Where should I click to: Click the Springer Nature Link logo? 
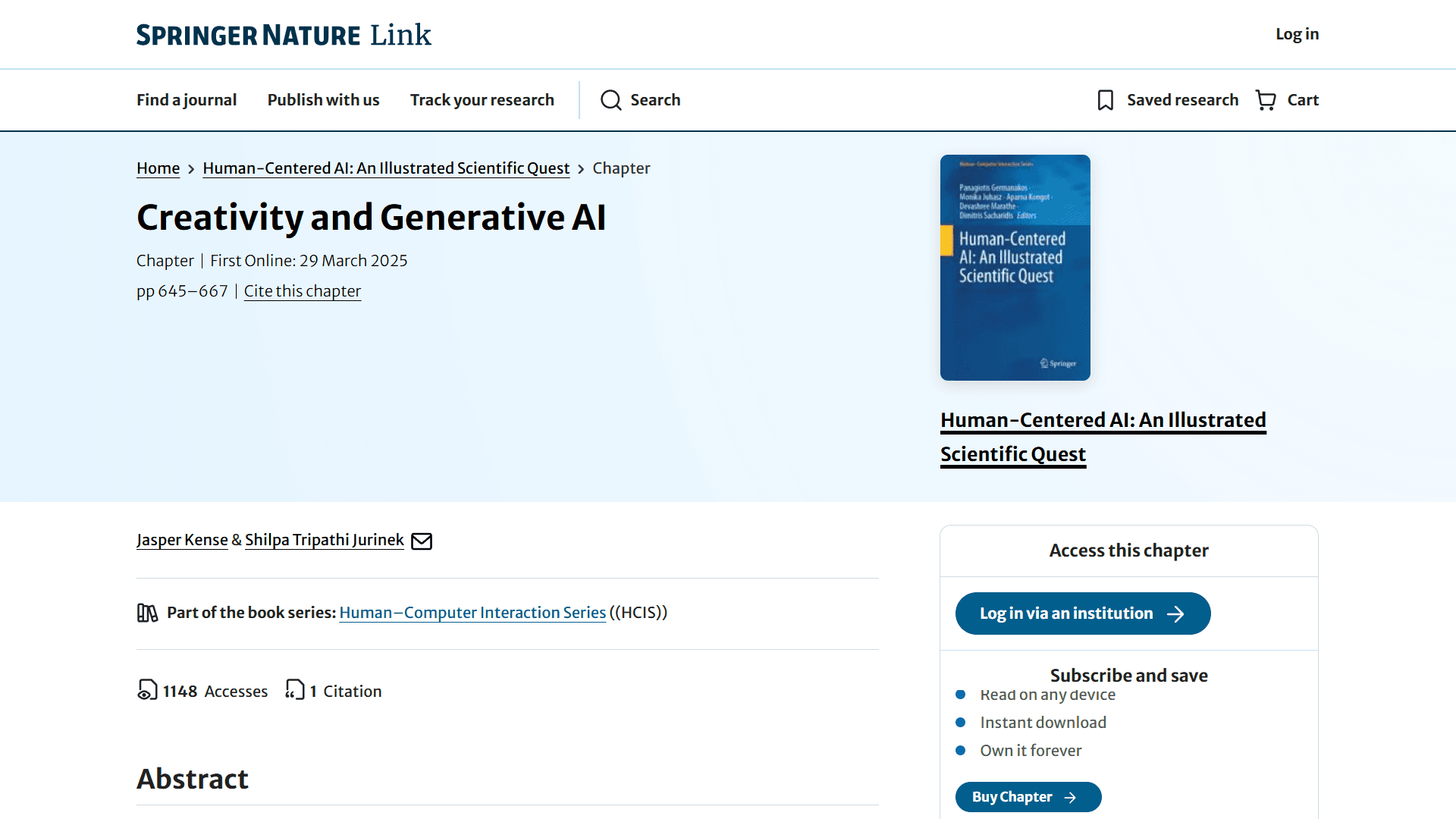284,34
